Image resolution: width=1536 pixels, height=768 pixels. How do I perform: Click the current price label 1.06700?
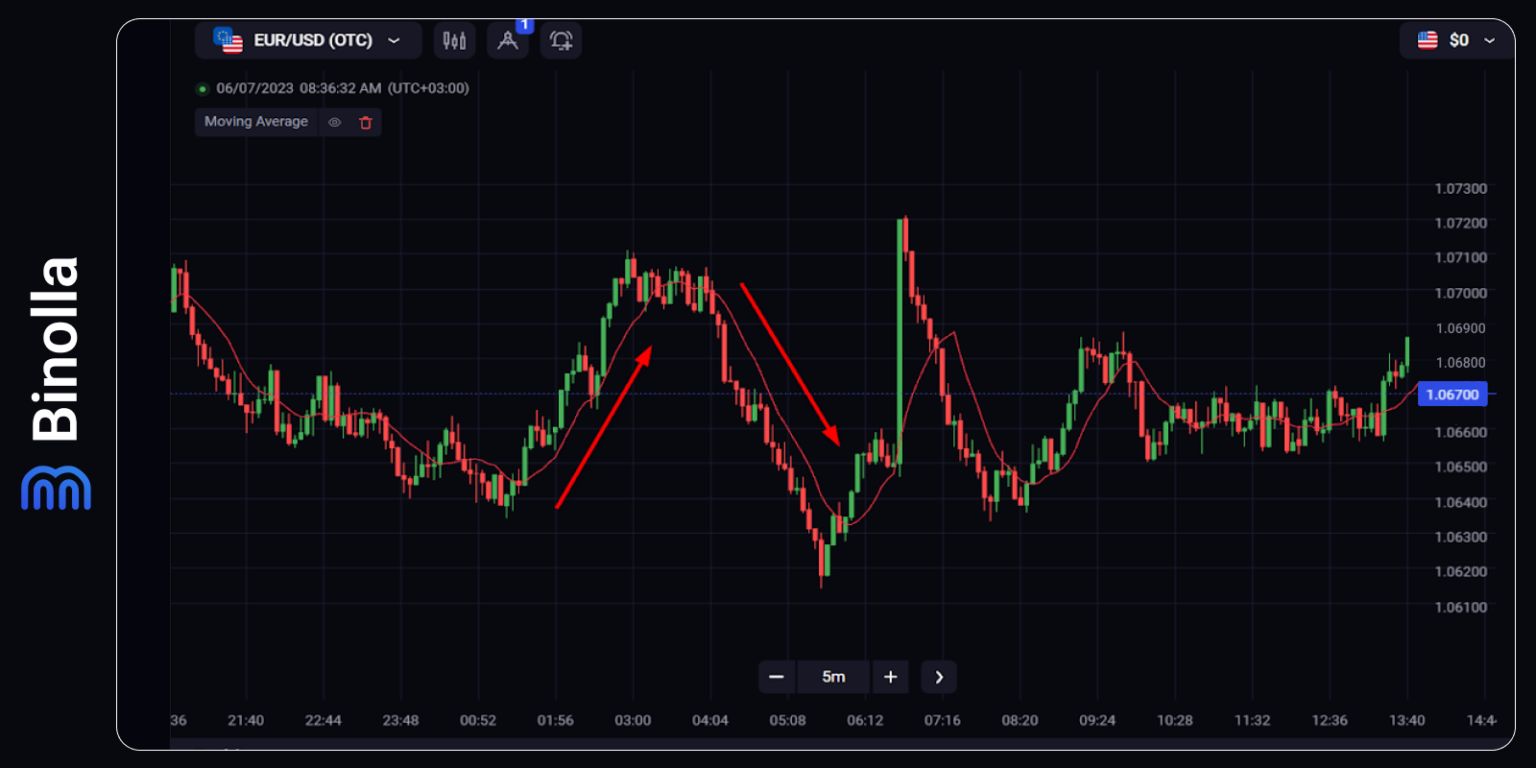(x=1452, y=394)
